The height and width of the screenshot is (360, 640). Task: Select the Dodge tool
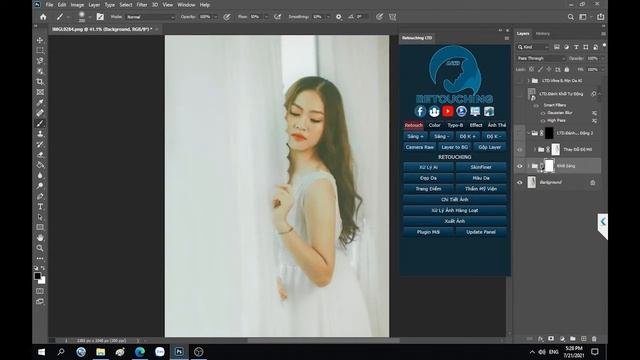pyautogui.click(x=40, y=186)
